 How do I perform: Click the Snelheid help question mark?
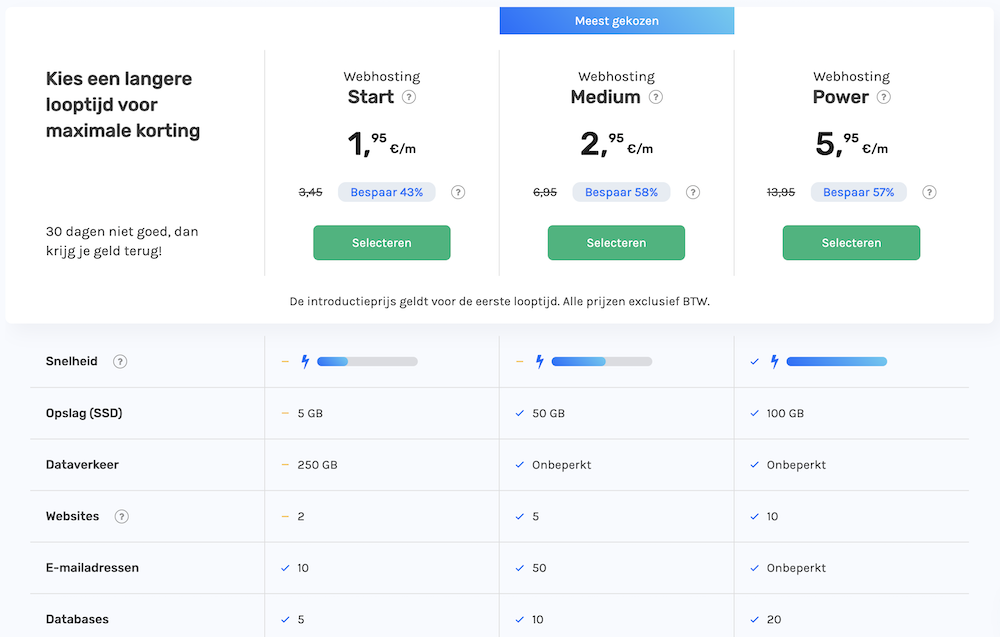click(120, 362)
